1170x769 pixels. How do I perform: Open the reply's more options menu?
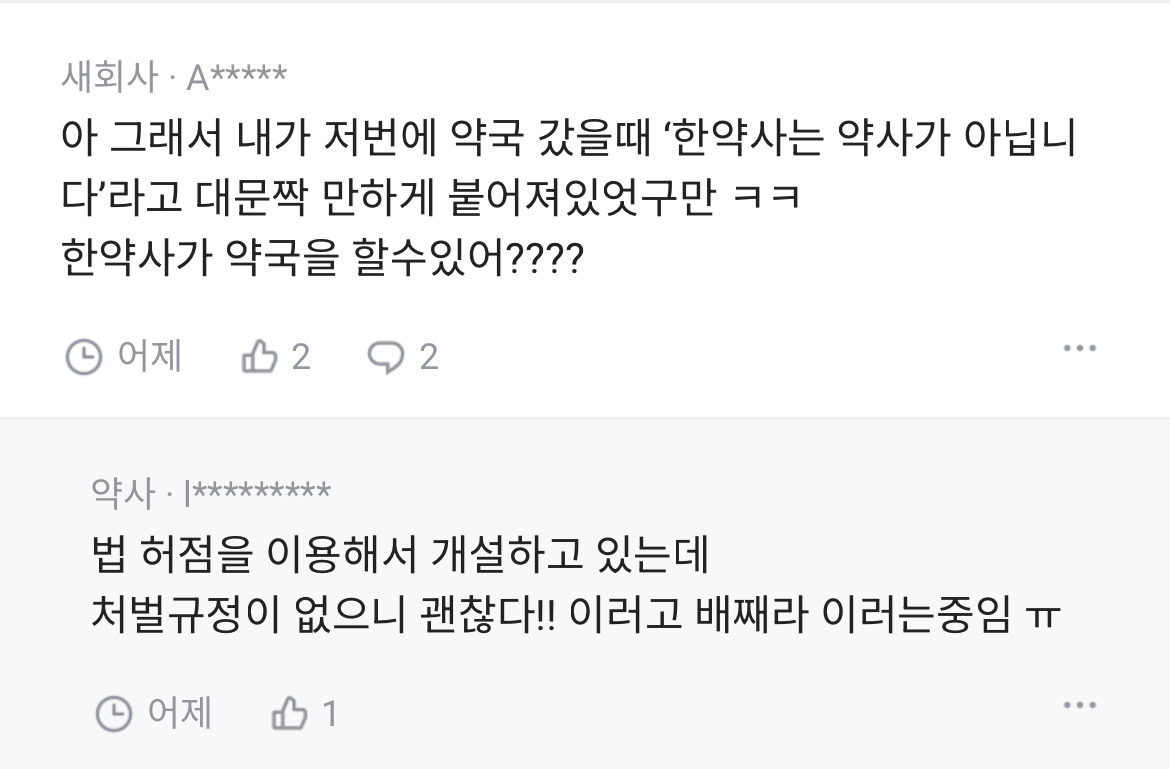(x=1079, y=704)
